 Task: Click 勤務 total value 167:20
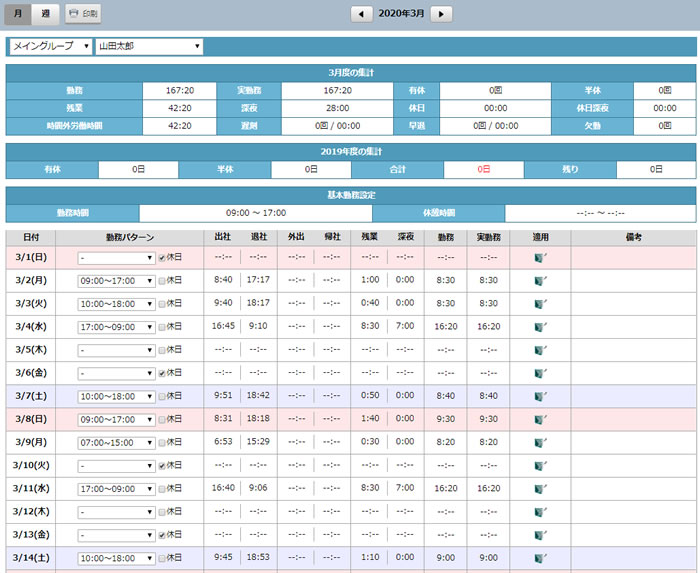180,91
